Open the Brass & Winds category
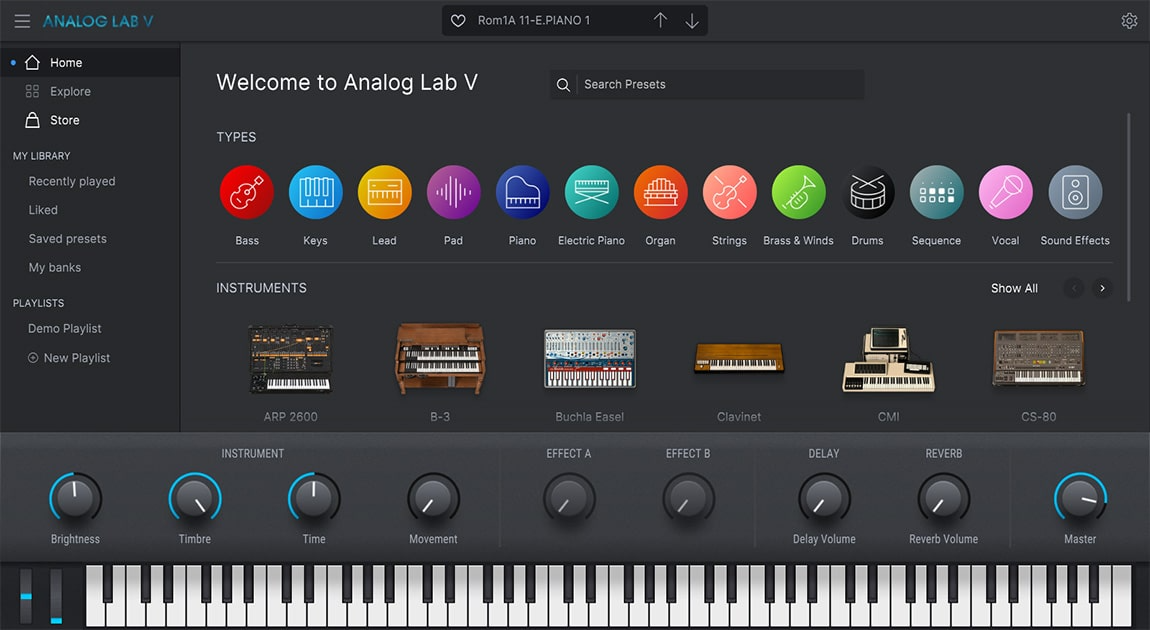1150x630 pixels. coord(798,192)
